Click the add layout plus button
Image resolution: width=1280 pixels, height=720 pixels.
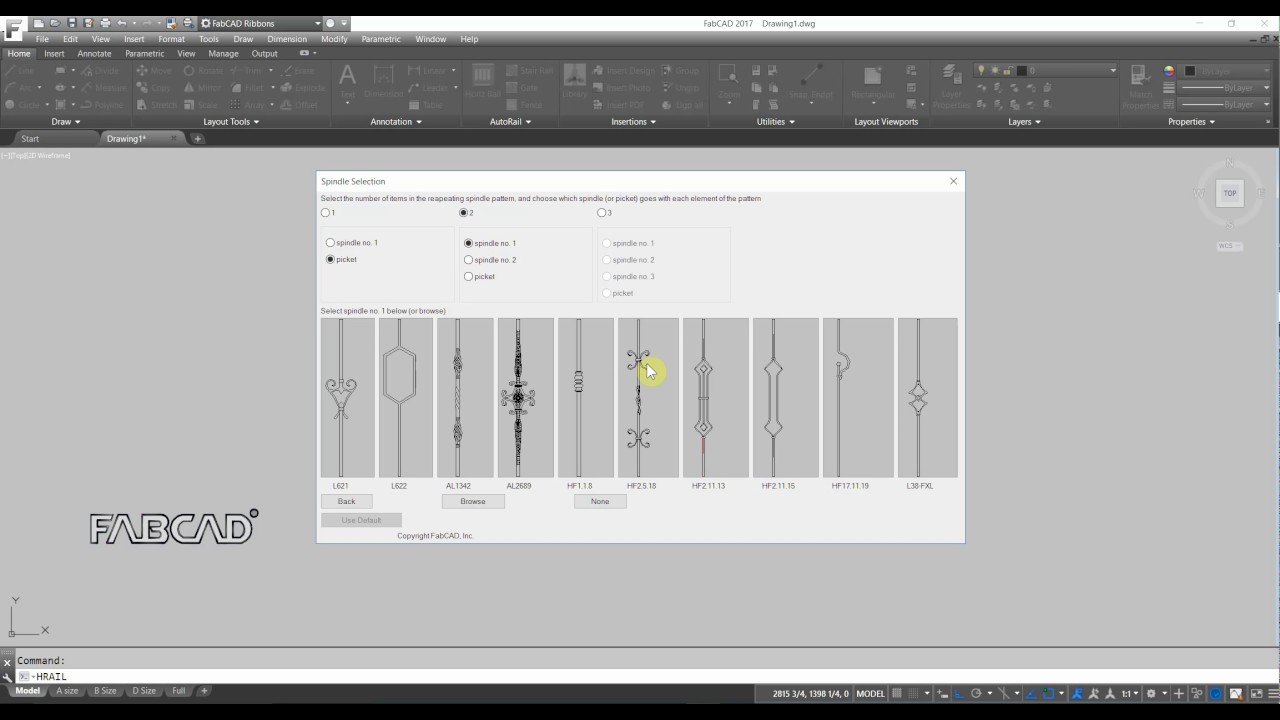point(204,691)
